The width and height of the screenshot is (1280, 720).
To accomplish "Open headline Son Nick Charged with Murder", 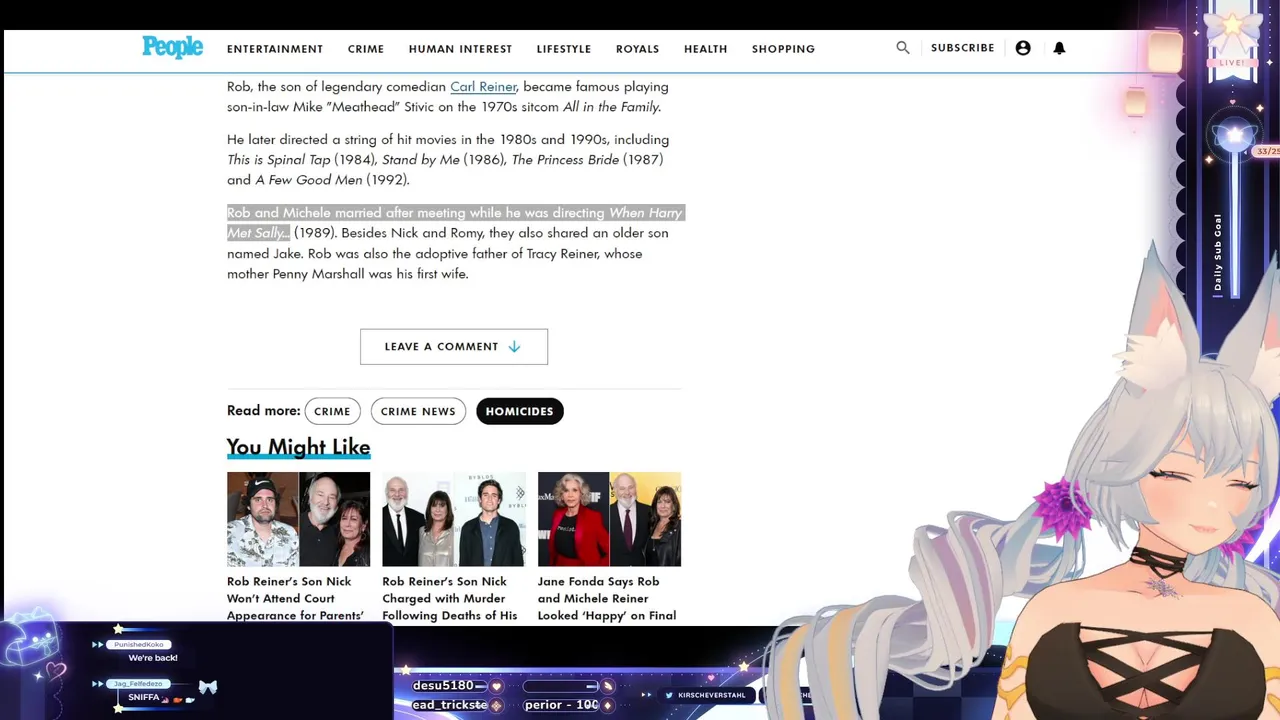I will (450, 598).
